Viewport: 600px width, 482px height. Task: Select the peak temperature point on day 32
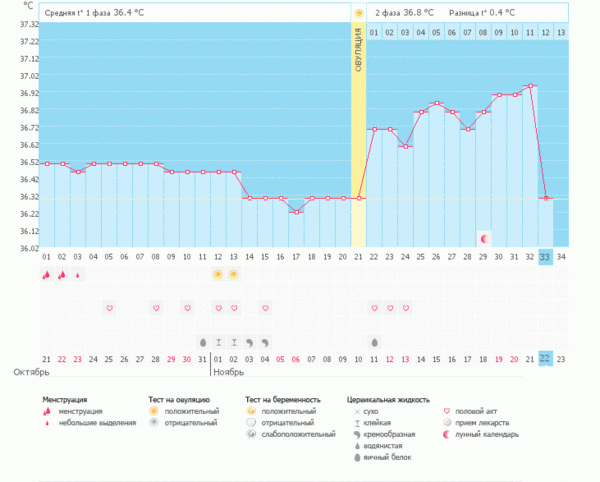(530, 86)
